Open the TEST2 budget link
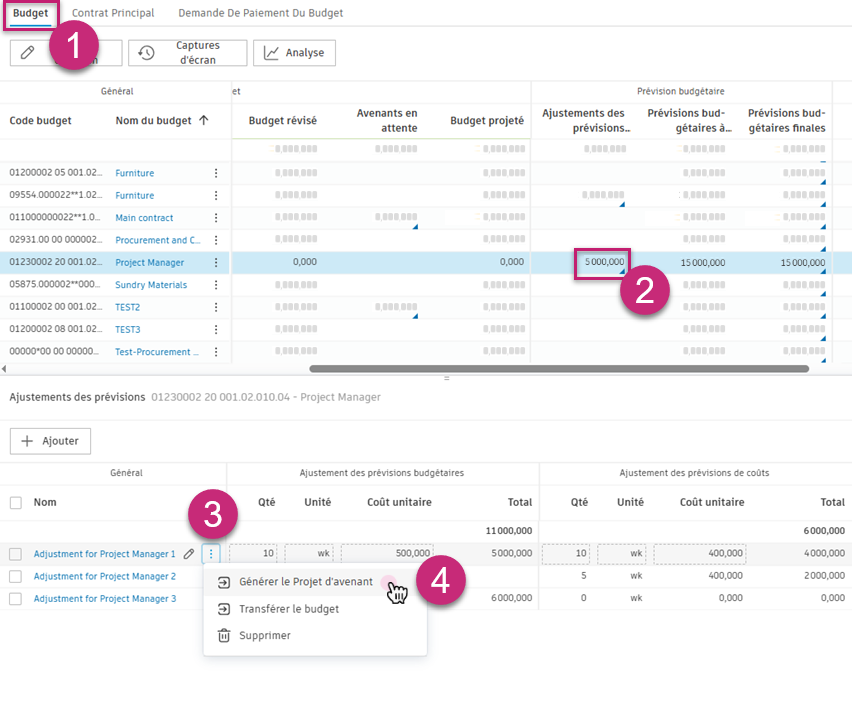 coord(128,307)
